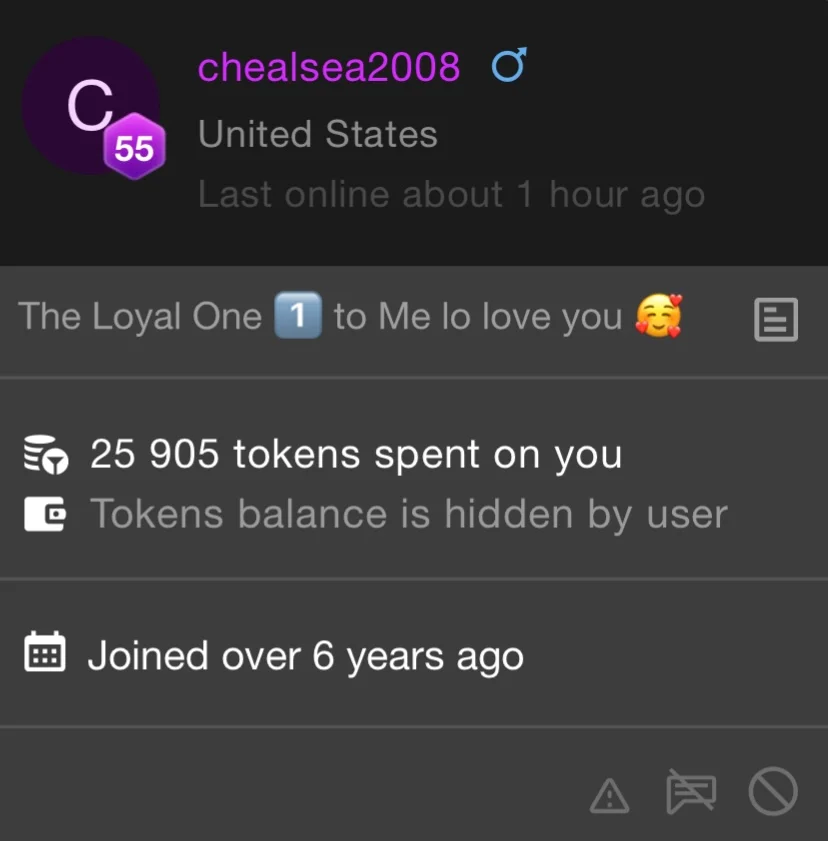Report user via warning triangle icon
Screen dimensions: 828x841
(x=609, y=795)
